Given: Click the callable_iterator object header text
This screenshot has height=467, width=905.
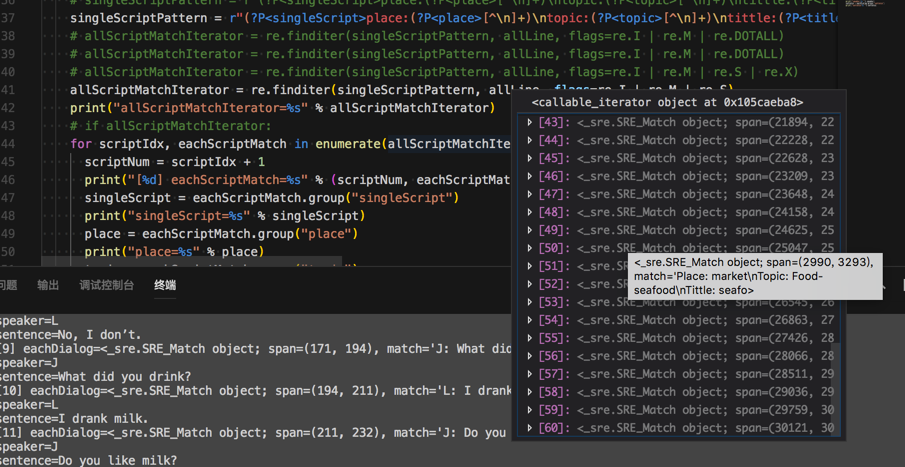Looking at the screenshot, I should point(667,103).
